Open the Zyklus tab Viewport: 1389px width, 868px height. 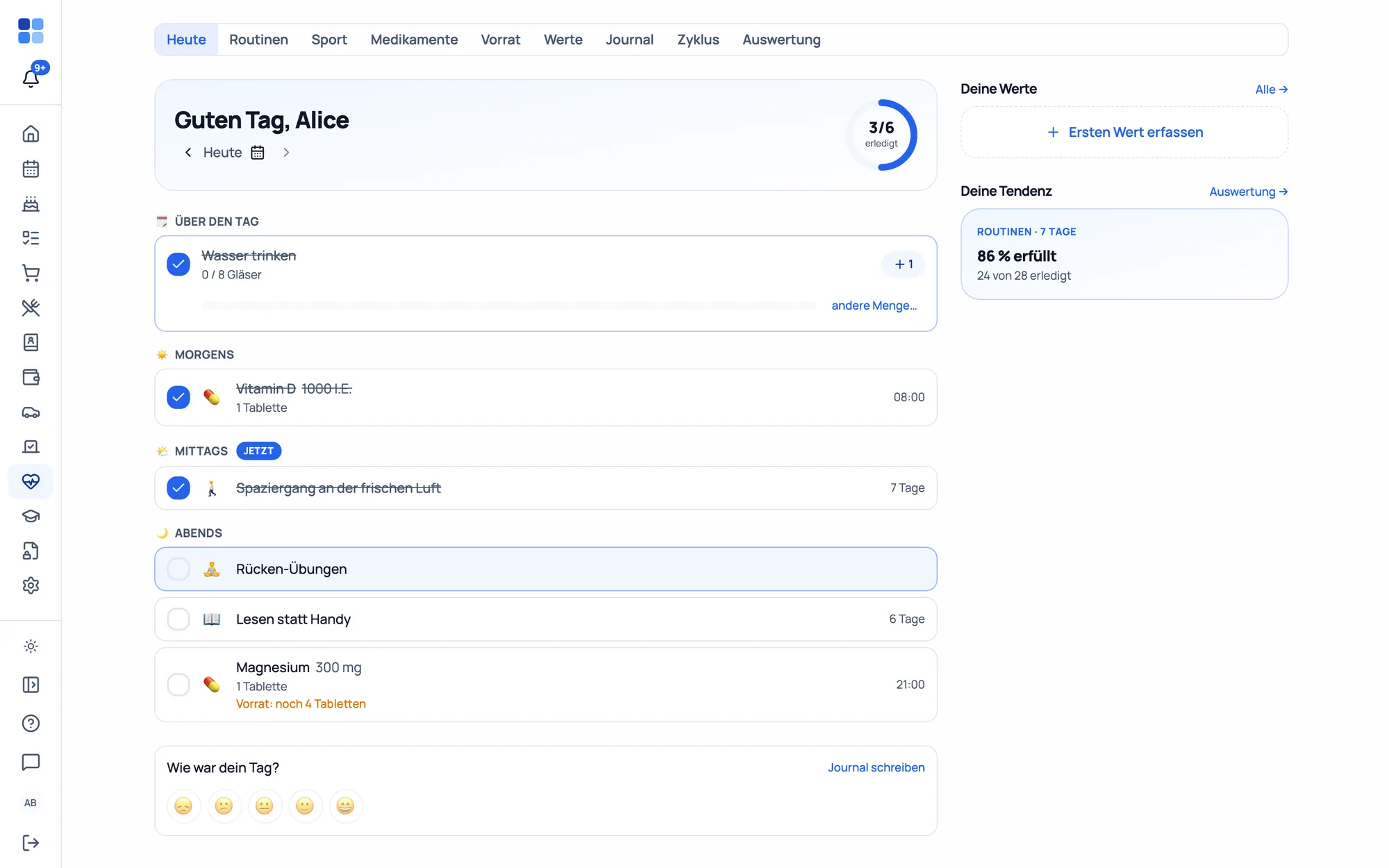click(698, 40)
